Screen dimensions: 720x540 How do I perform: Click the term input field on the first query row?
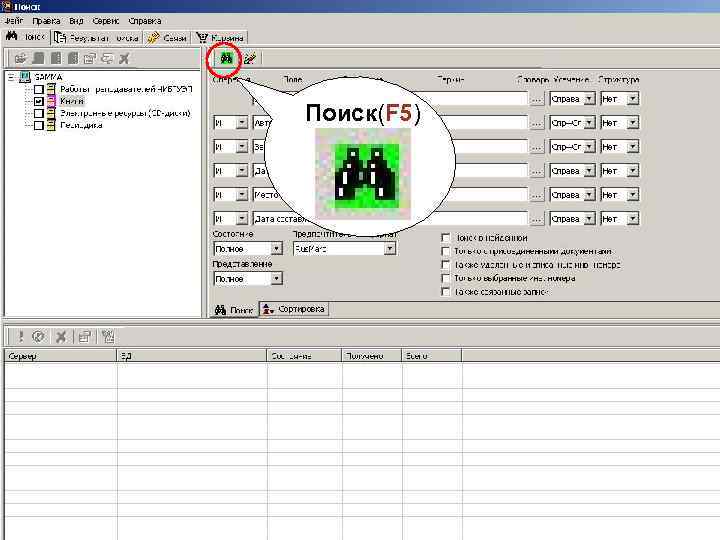(x=480, y=99)
